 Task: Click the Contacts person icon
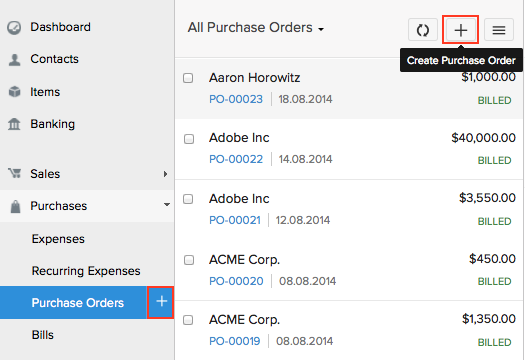(x=14, y=60)
